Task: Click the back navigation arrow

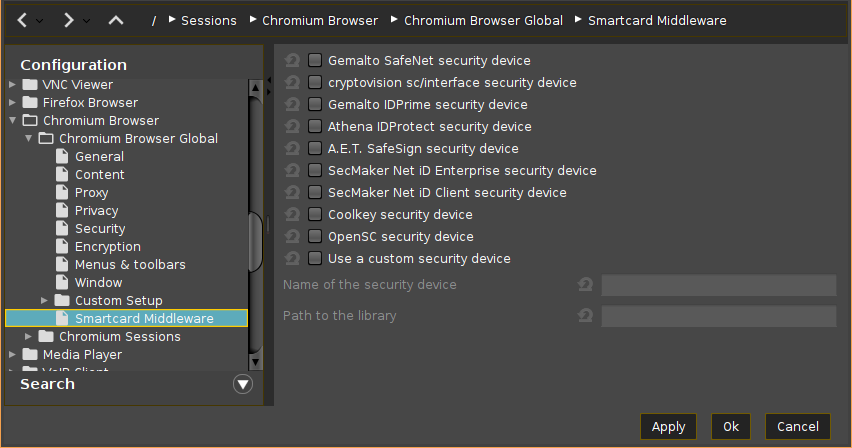Action: tap(22, 20)
